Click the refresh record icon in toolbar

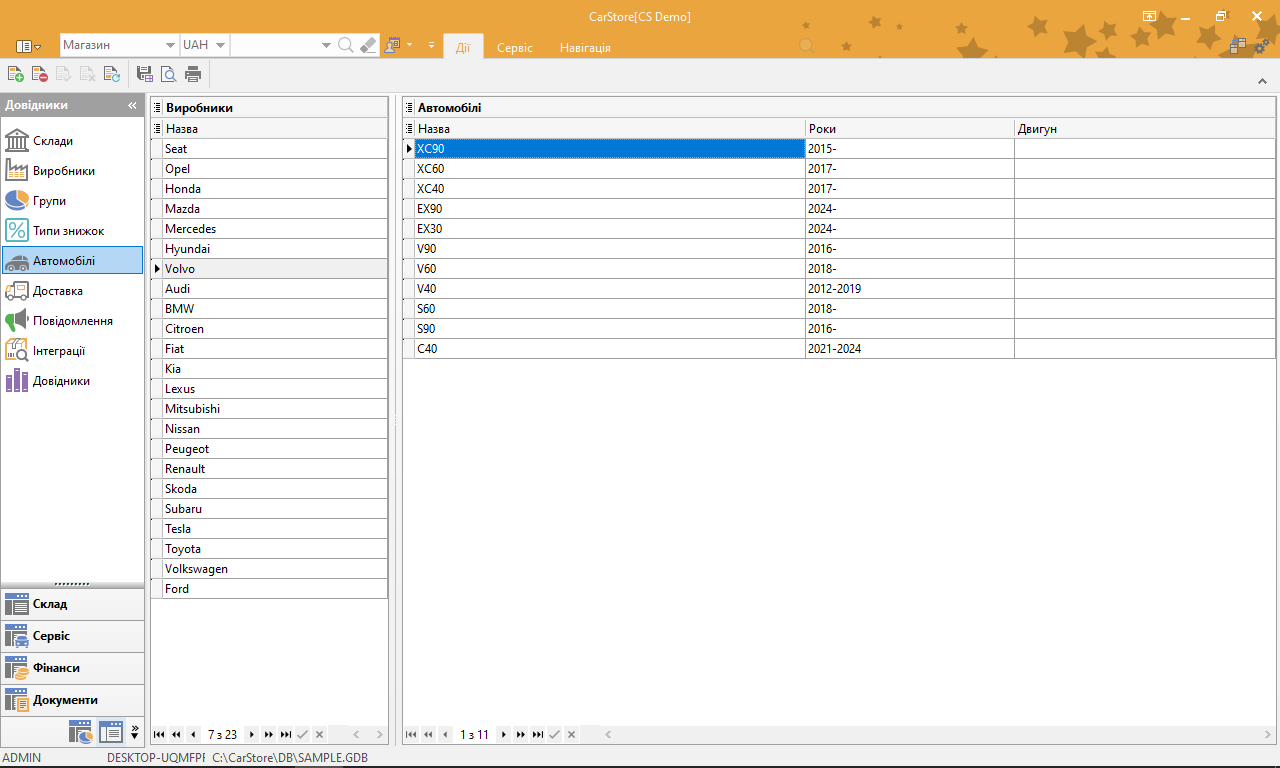(111, 73)
